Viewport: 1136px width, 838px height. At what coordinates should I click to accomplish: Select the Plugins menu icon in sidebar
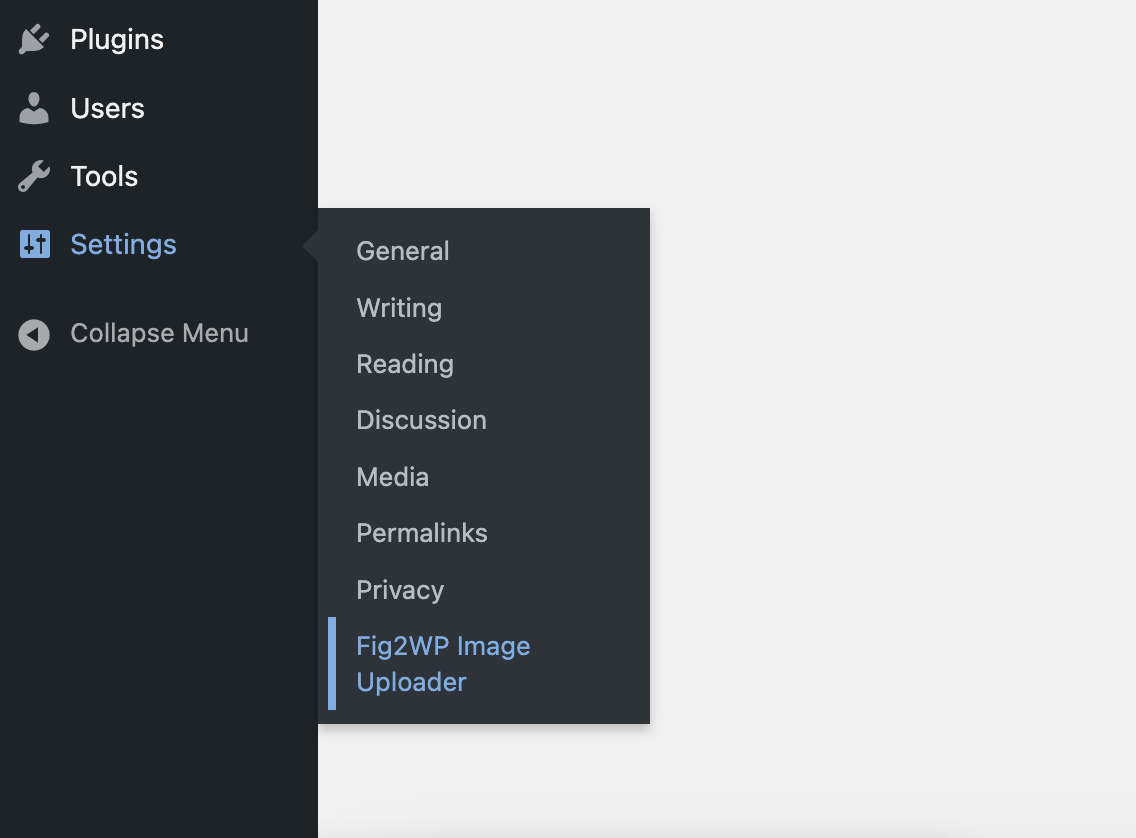coord(33,39)
